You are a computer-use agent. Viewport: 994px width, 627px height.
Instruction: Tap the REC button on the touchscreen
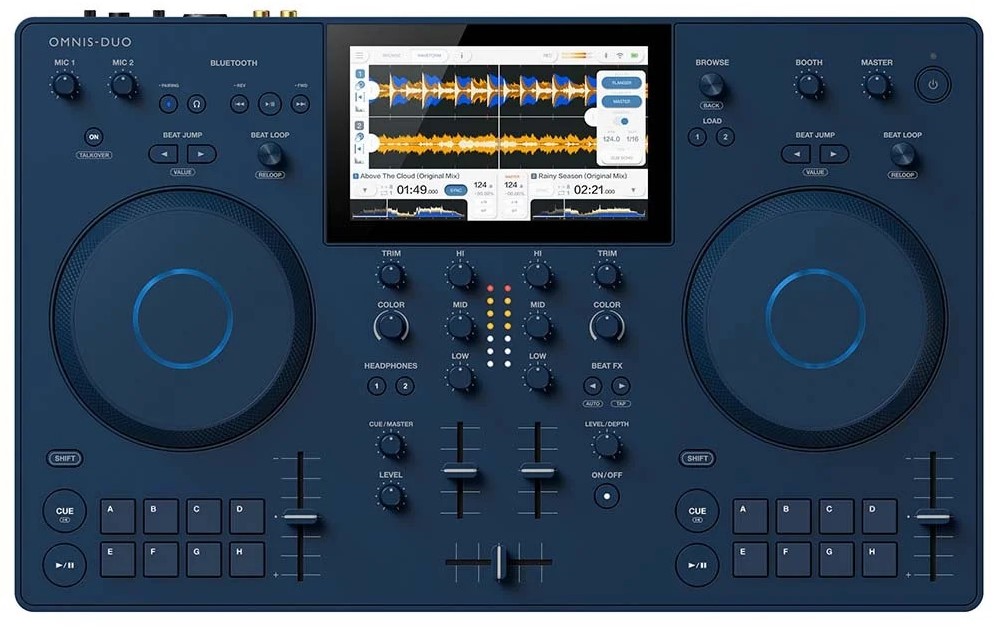[547, 56]
